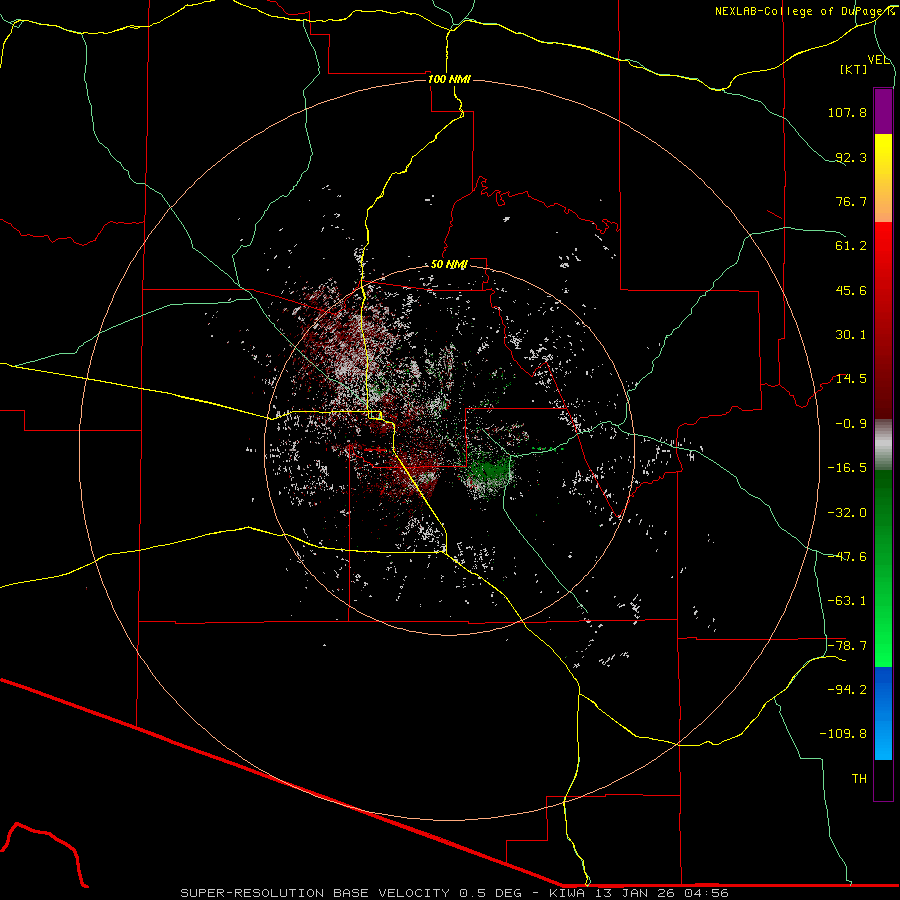Click the gray near-zero segment of the color bar
The width and height of the screenshot is (900, 900).
click(883, 445)
